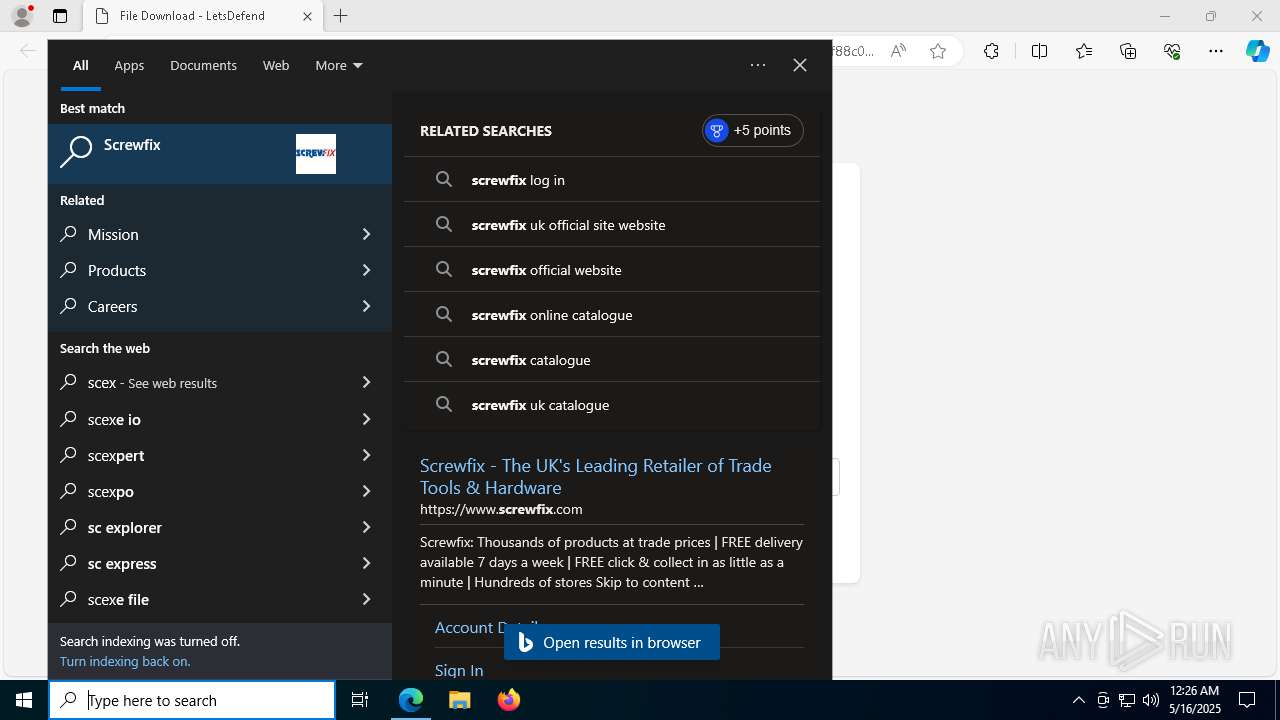Click the taskbar search input field

192,700
